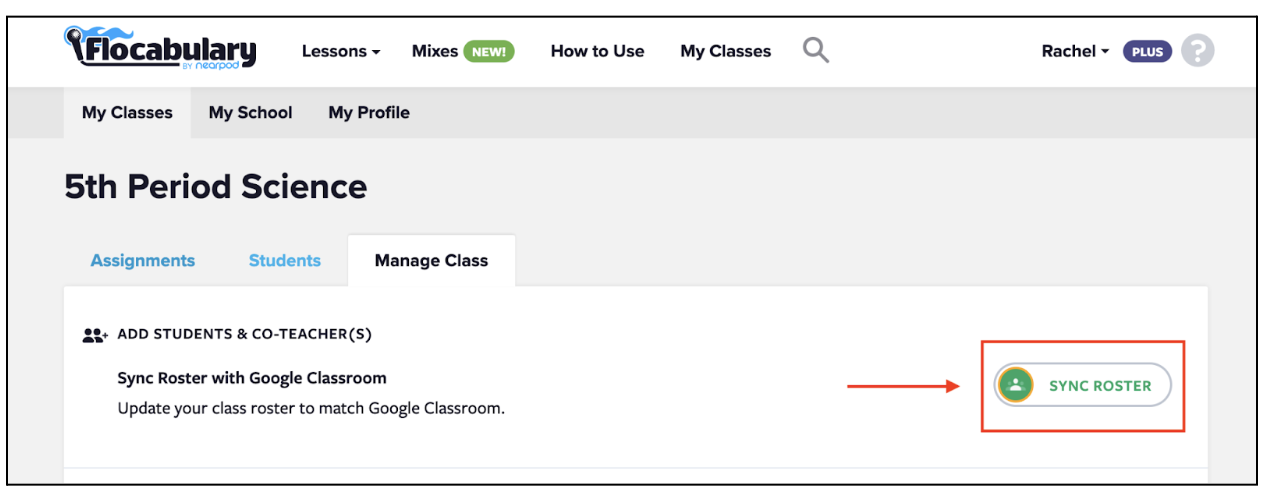Click the 5th Period Science heading

tap(216, 186)
